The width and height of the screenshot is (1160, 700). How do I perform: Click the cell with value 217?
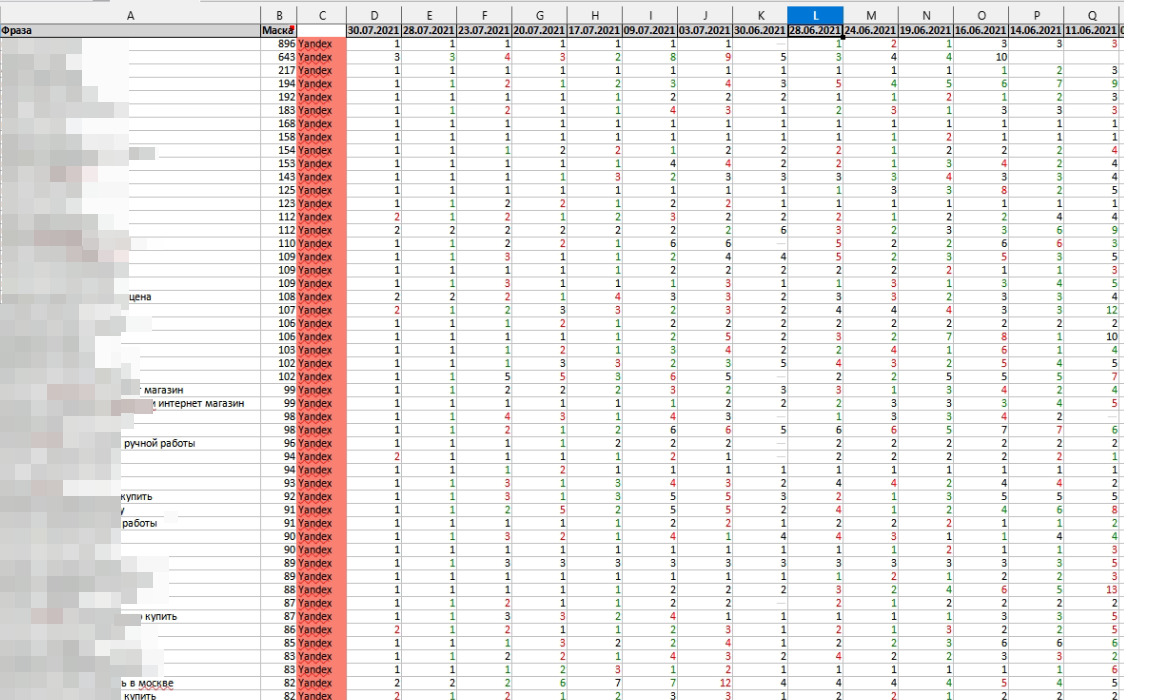click(278, 71)
